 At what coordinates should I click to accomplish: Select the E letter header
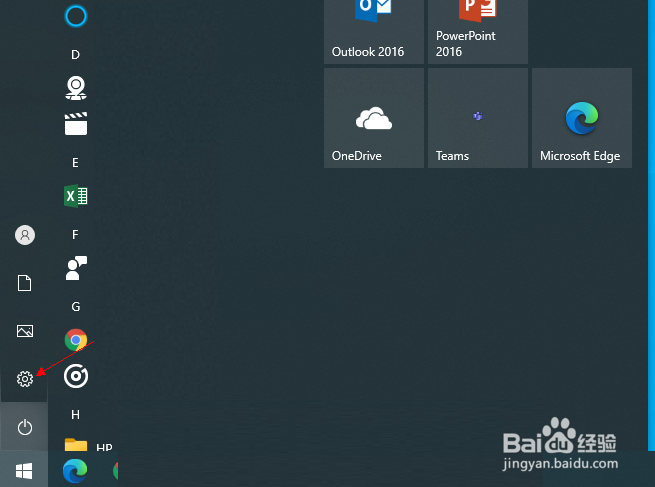click(x=75, y=162)
